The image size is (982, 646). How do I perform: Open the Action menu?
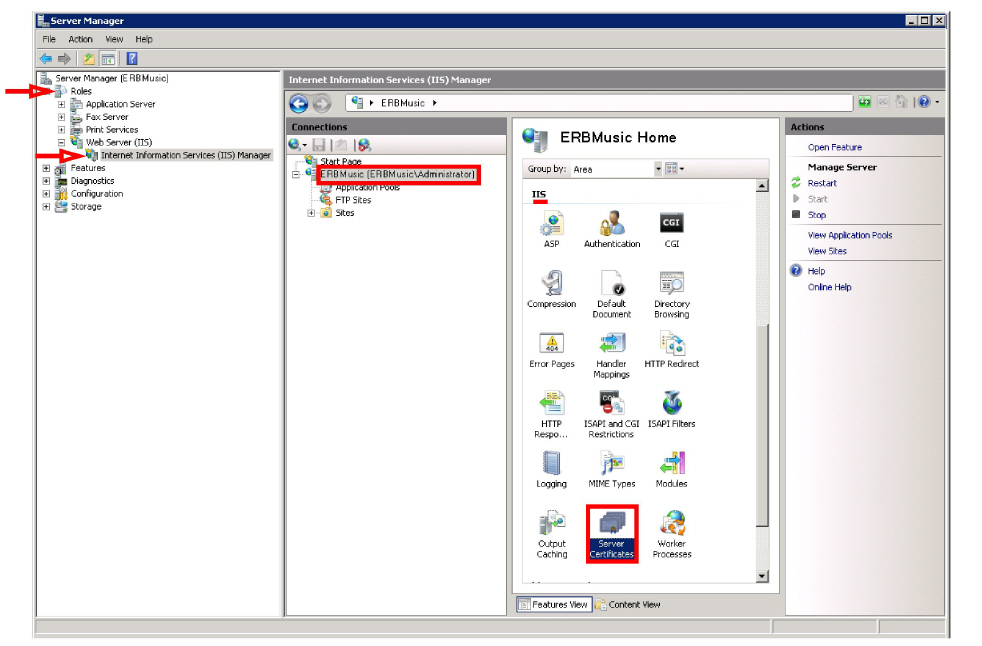coord(81,39)
